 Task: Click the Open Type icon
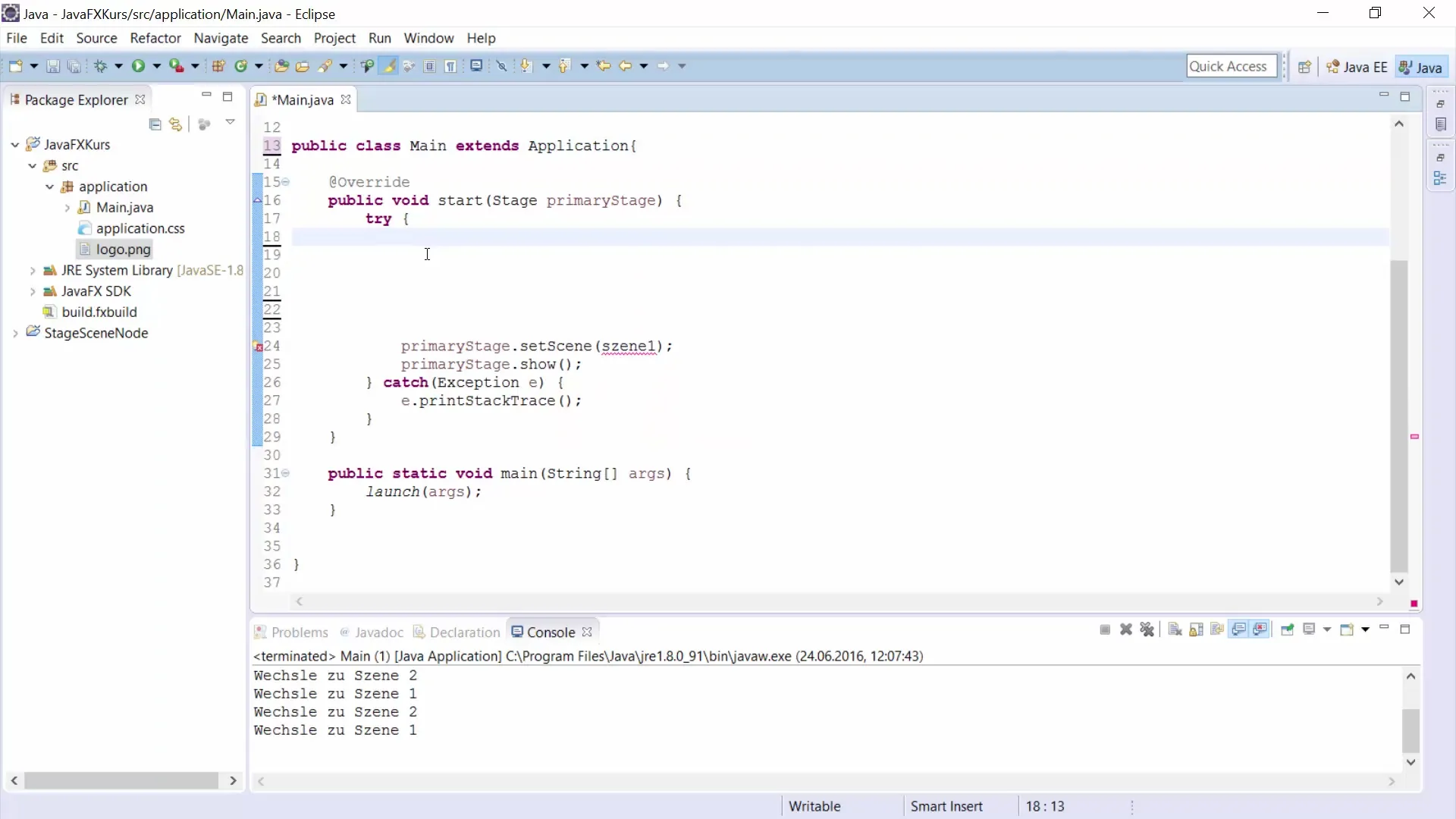point(281,66)
